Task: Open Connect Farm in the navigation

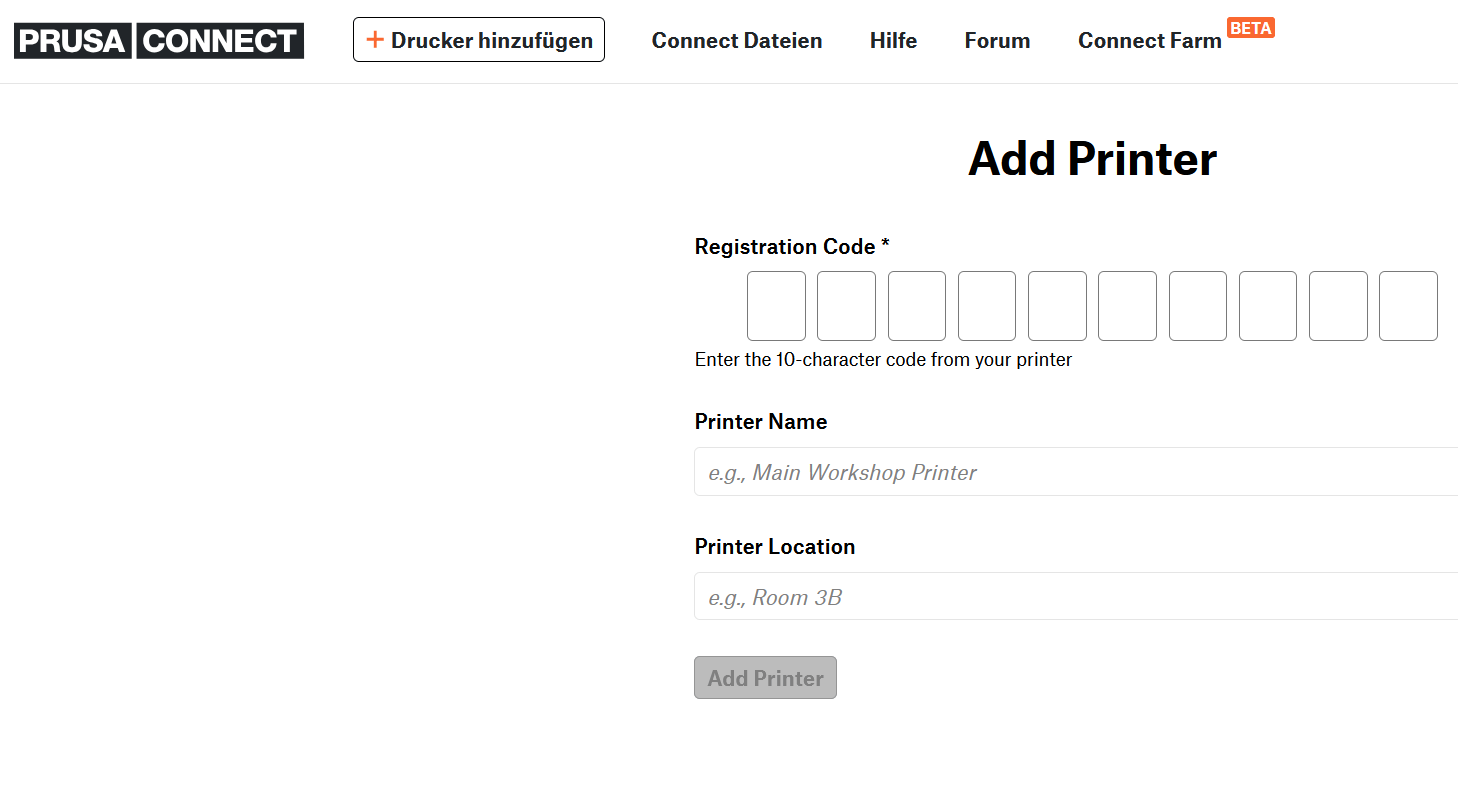Action: pyautogui.click(x=1150, y=41)
